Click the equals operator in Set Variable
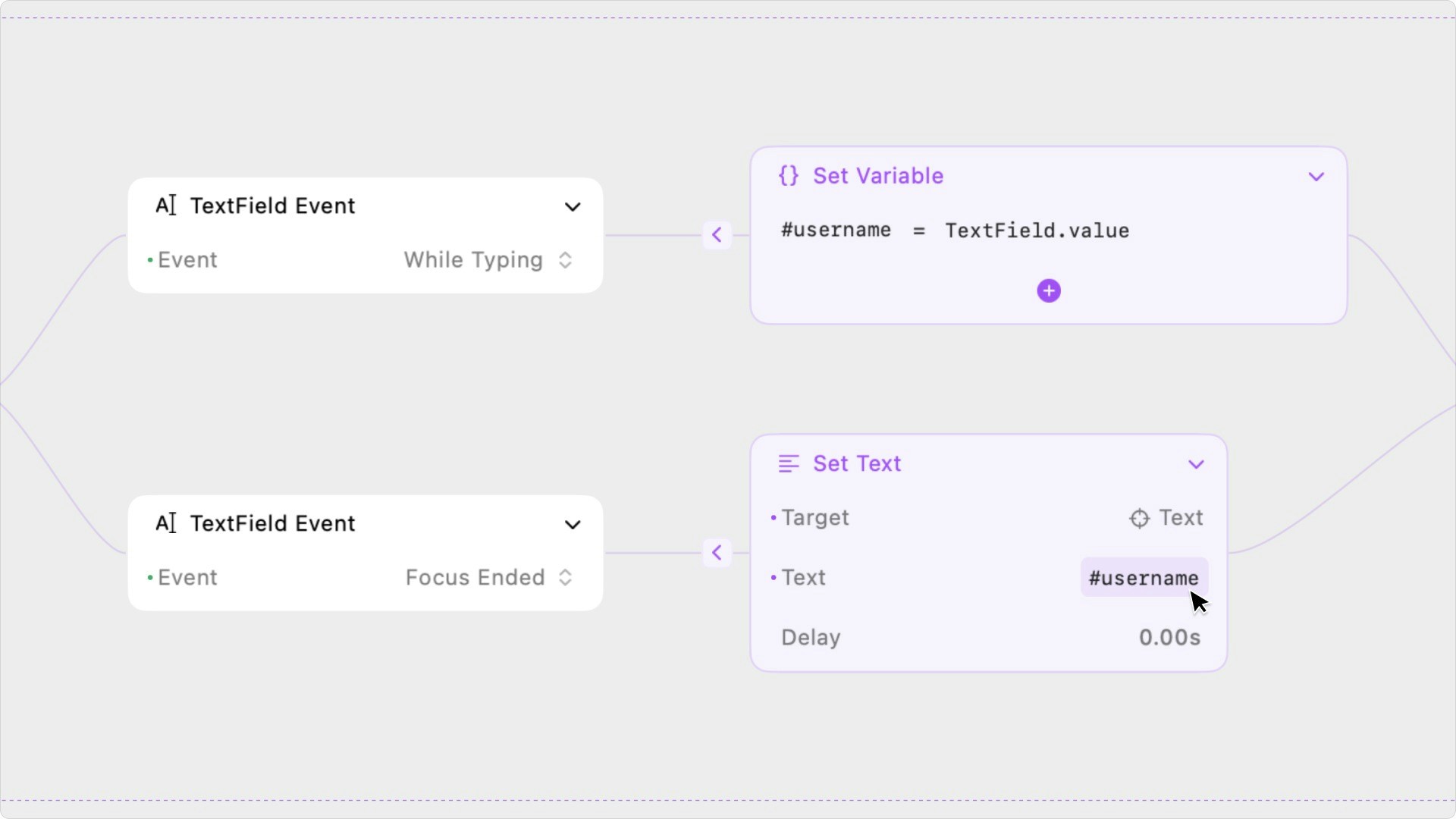This screenshot has width=1456, height=819. tap(919, 231)
